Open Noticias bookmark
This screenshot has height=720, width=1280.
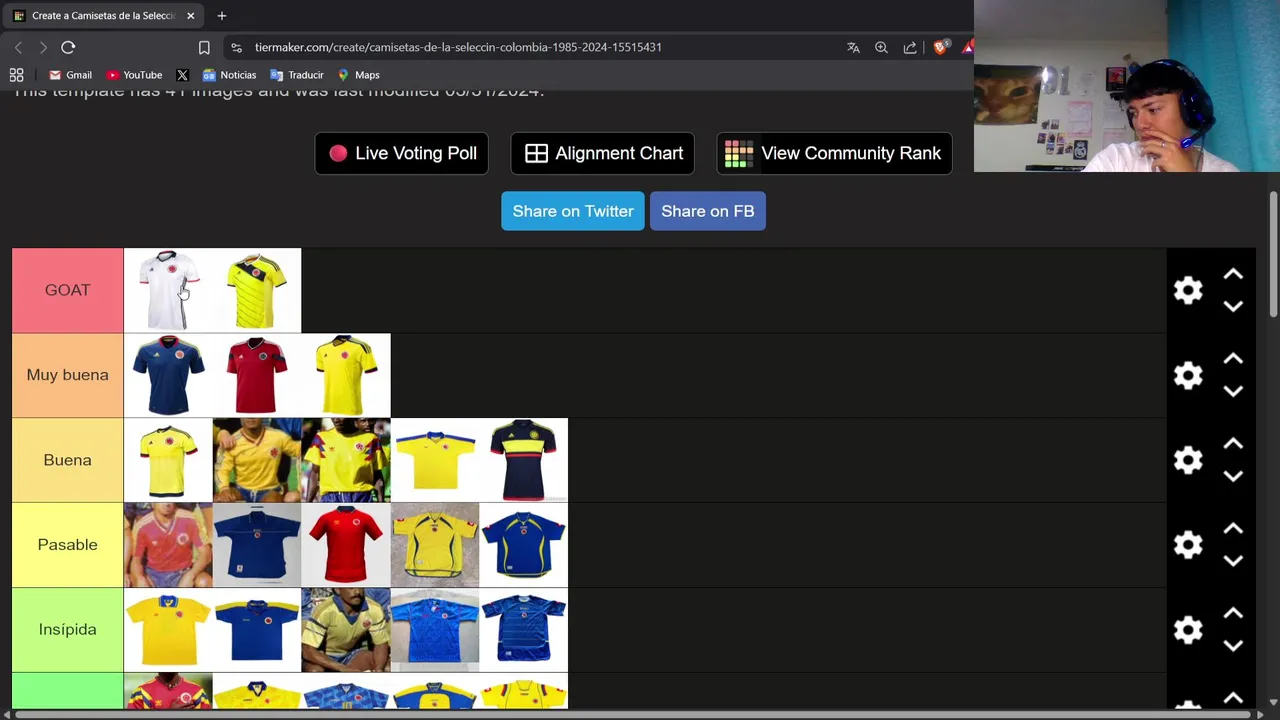click(x=229, y=75)
